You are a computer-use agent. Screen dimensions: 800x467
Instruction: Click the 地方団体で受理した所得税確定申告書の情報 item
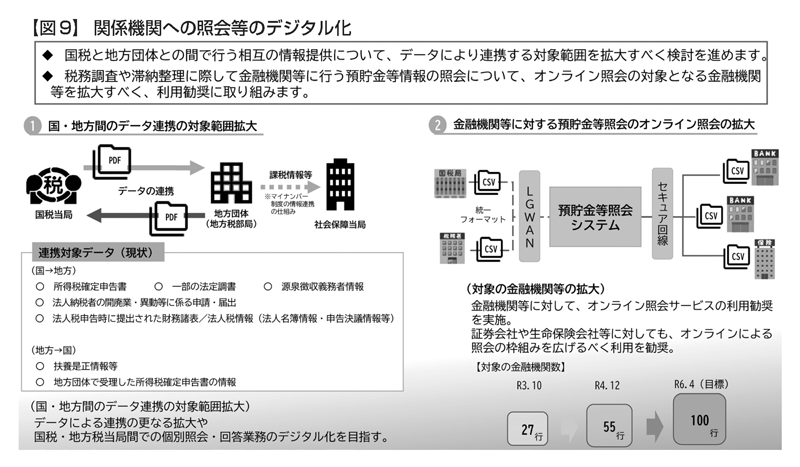(144, 382)
